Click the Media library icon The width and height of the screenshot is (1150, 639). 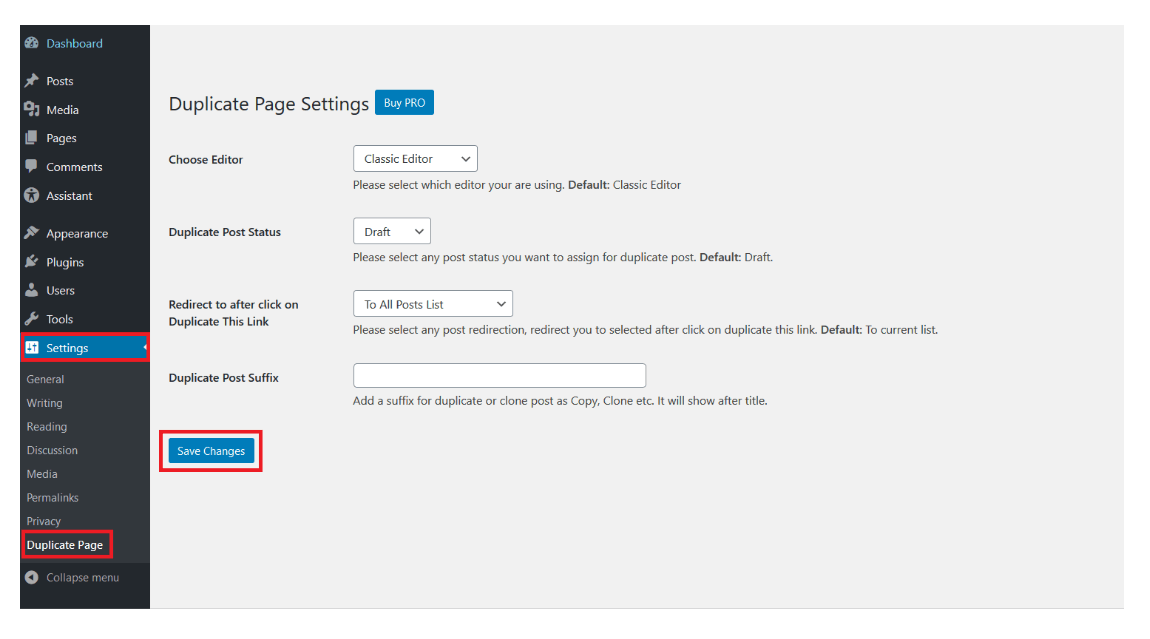(x=31, y=110)
